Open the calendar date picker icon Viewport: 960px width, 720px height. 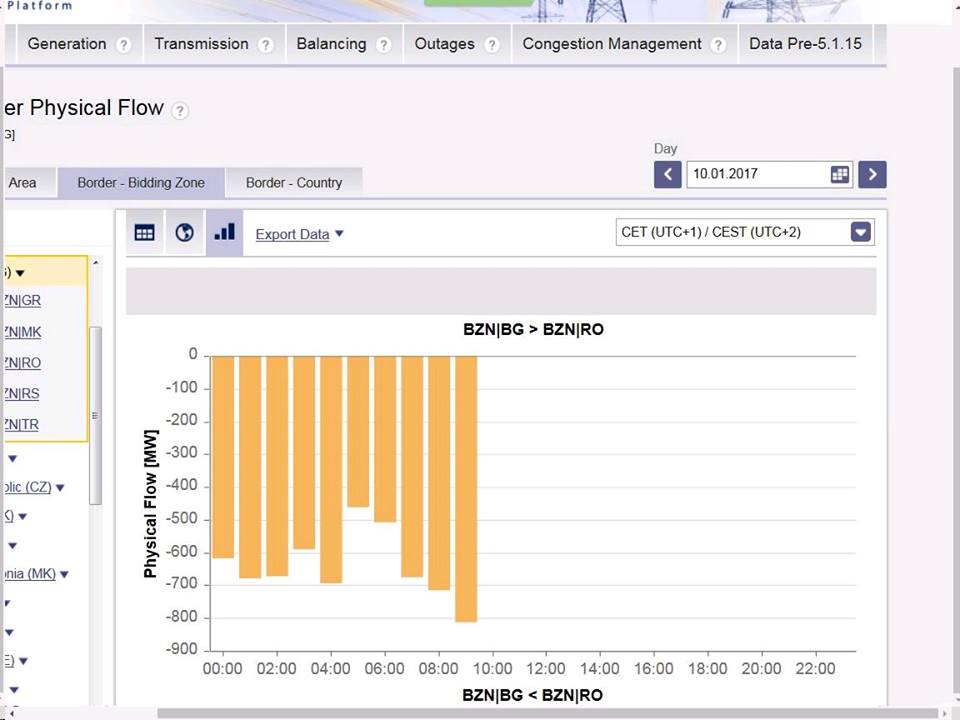pyautogui.click(x=840, y=174)
